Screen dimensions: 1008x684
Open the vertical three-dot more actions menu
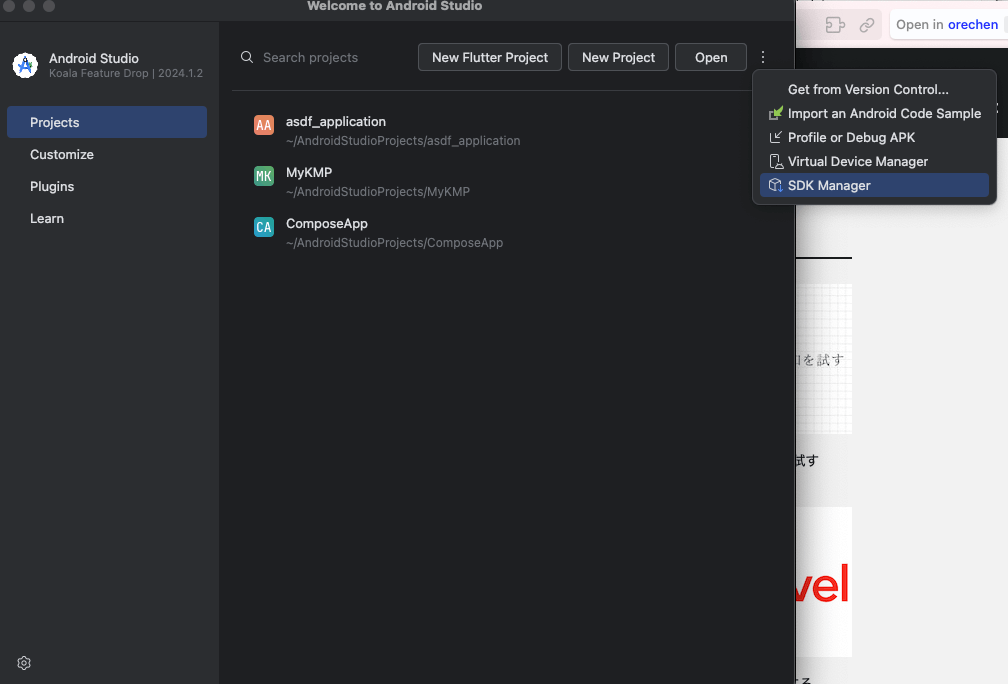point(763,57)
